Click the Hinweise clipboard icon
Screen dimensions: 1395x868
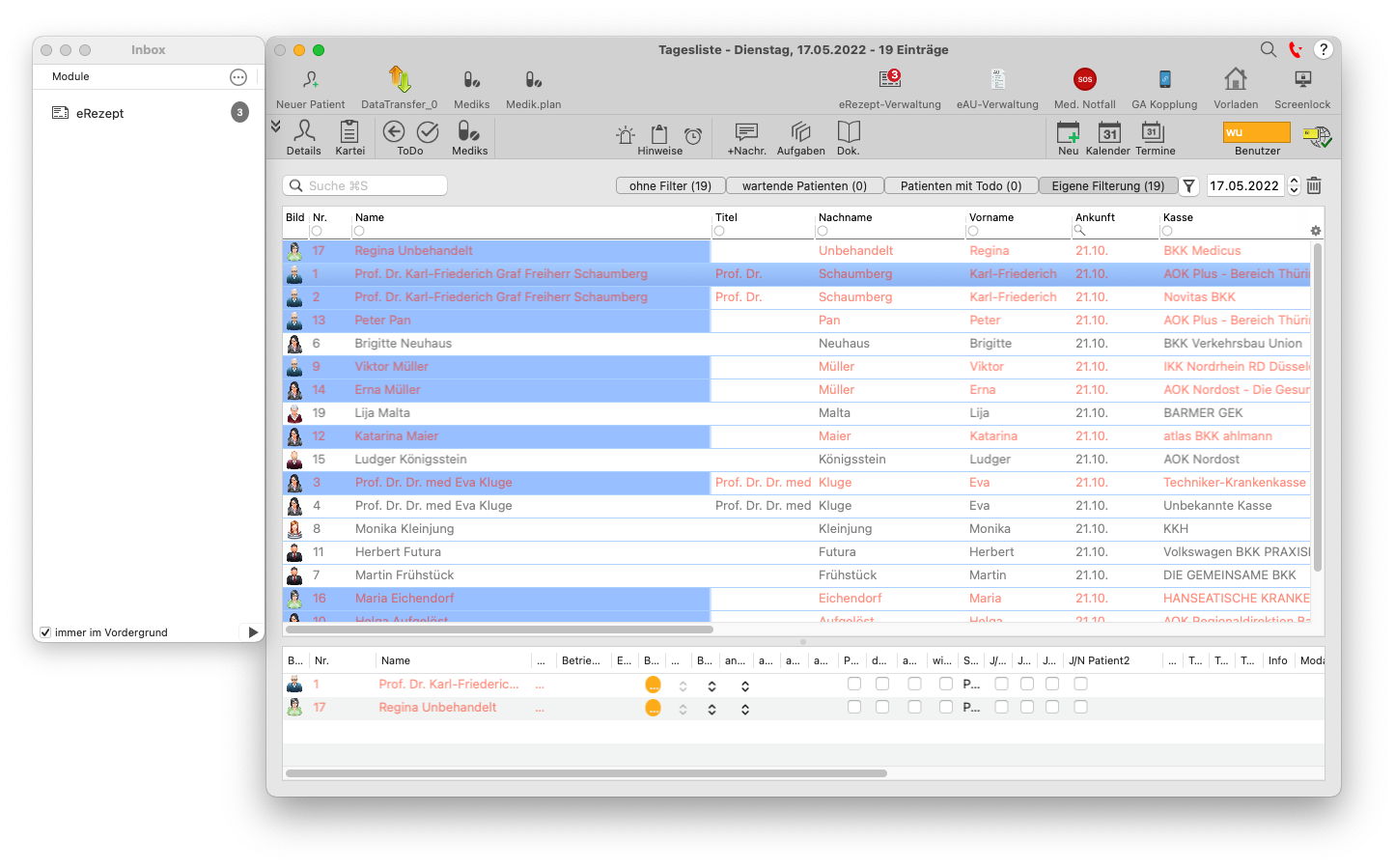[659, 134]
